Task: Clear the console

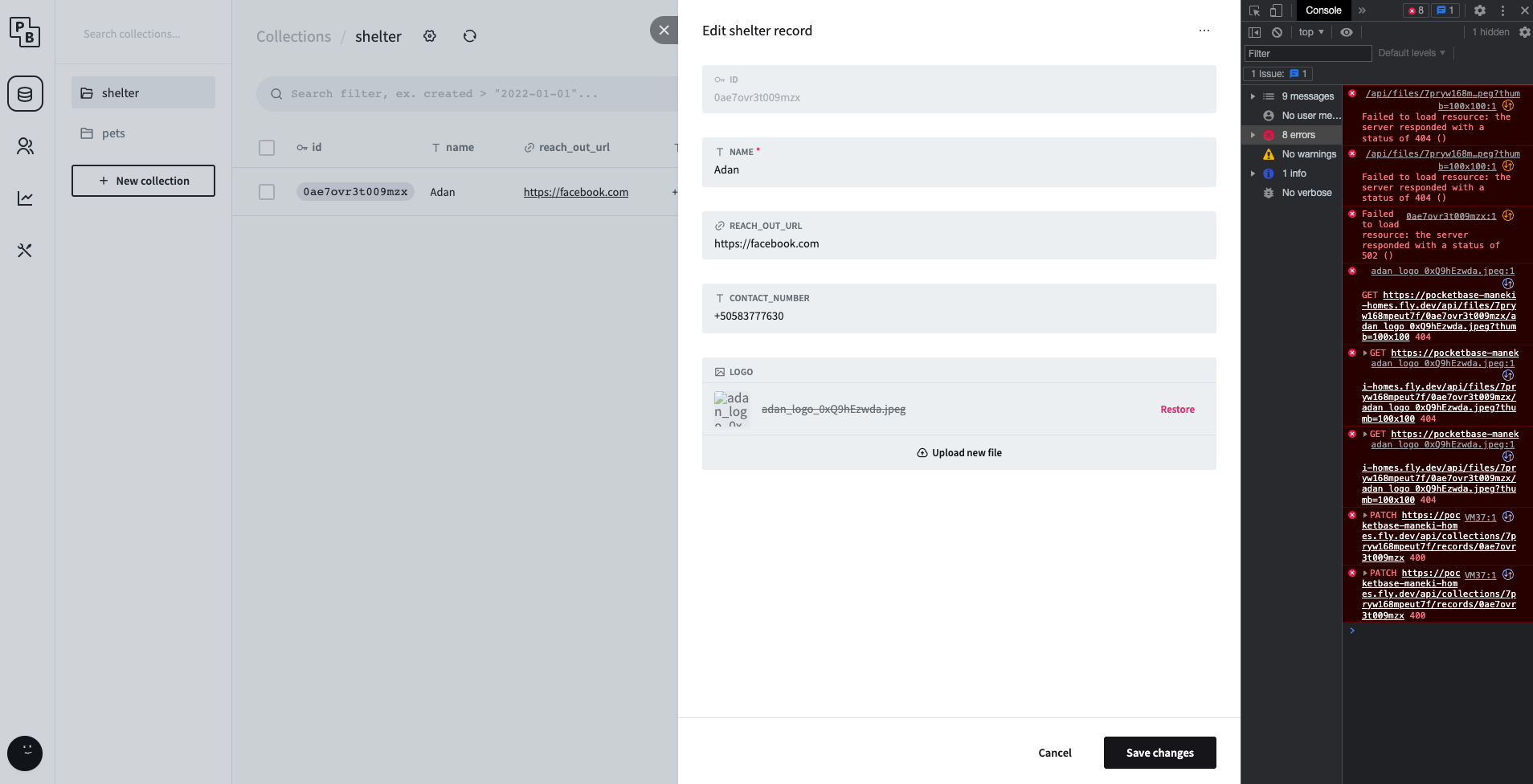Action: 1277,32
